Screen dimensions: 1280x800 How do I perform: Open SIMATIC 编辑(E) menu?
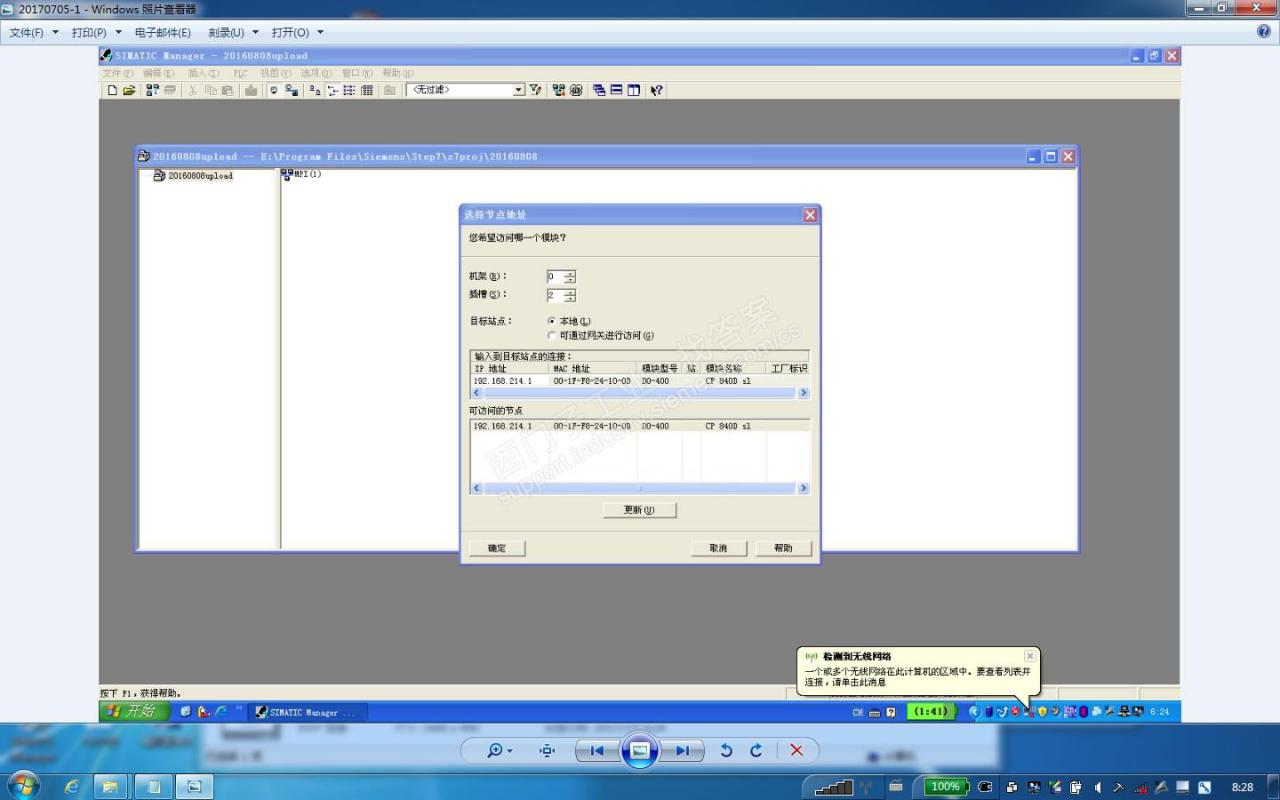pos(158,73)
